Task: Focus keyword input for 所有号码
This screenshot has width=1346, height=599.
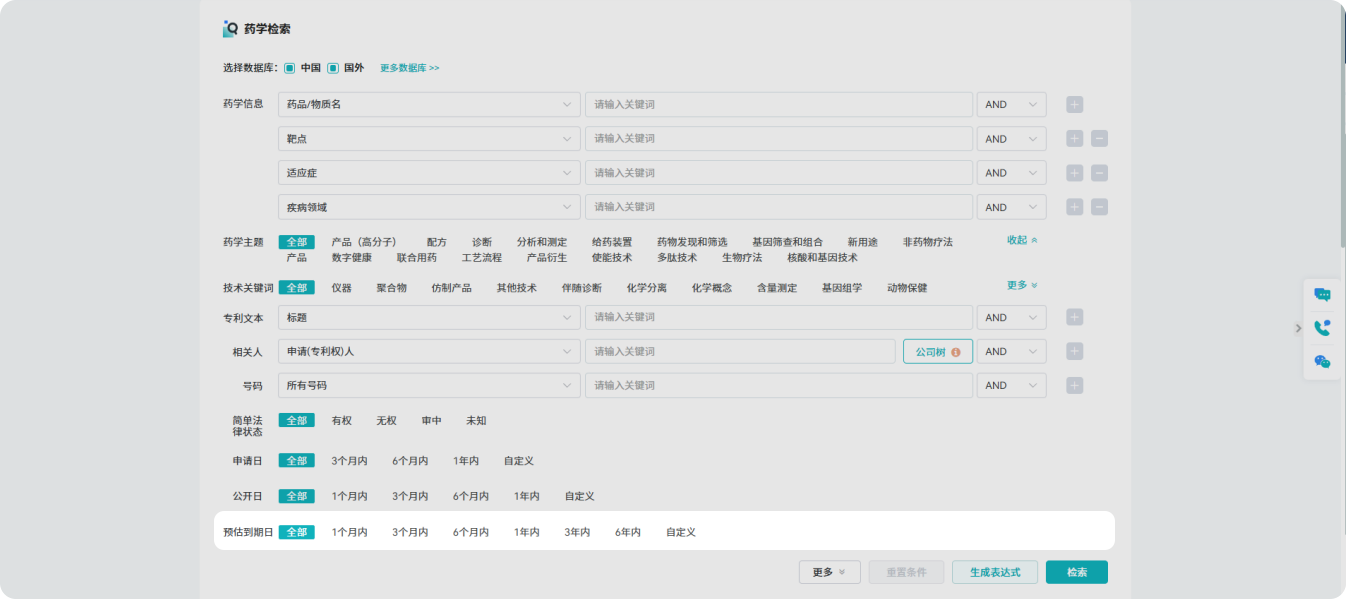Action: [x=779, y=385]
